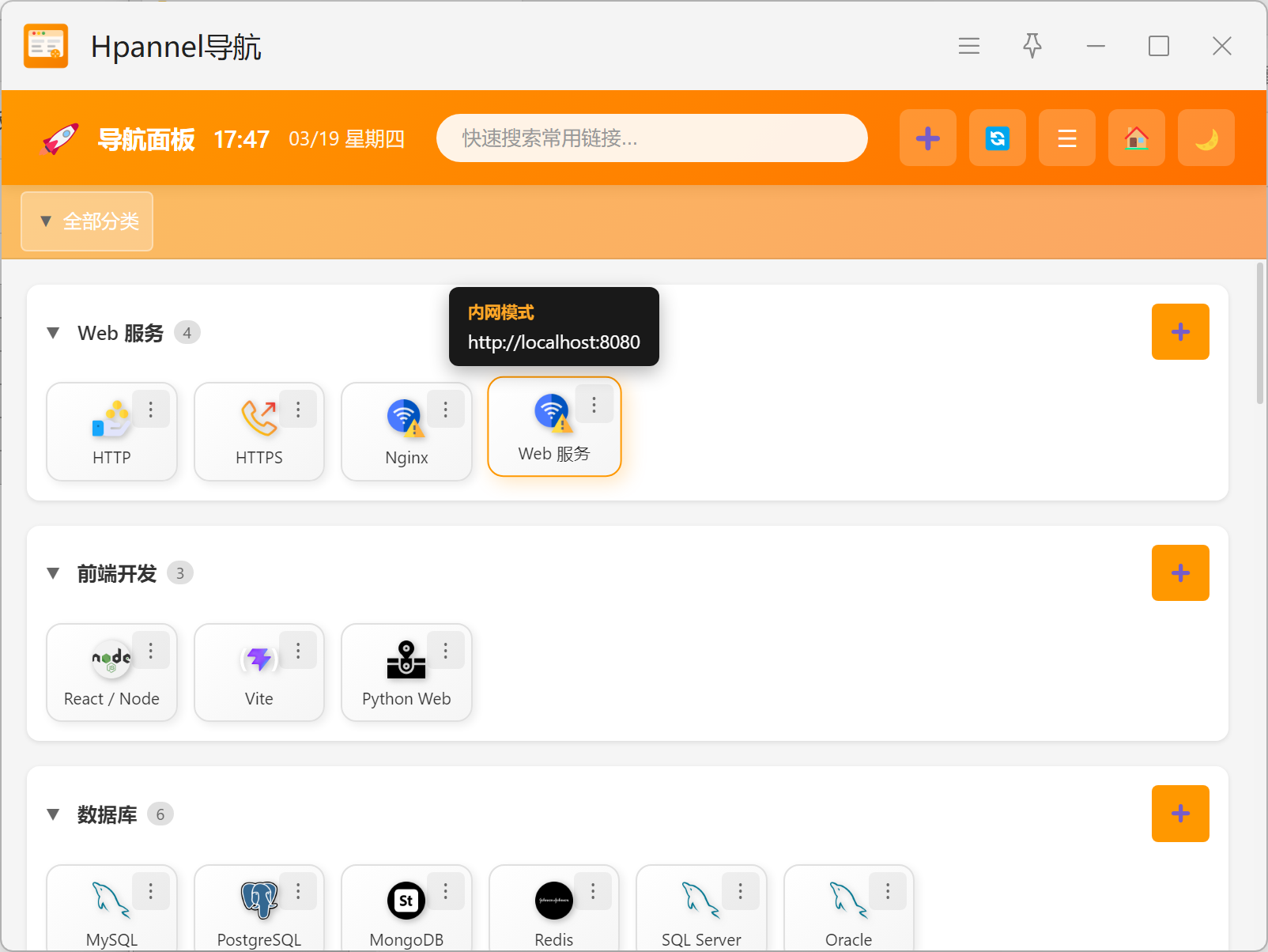Collapse the 前端开发 section
Viewport: 1268px width, 952px height.
[53, 573]
